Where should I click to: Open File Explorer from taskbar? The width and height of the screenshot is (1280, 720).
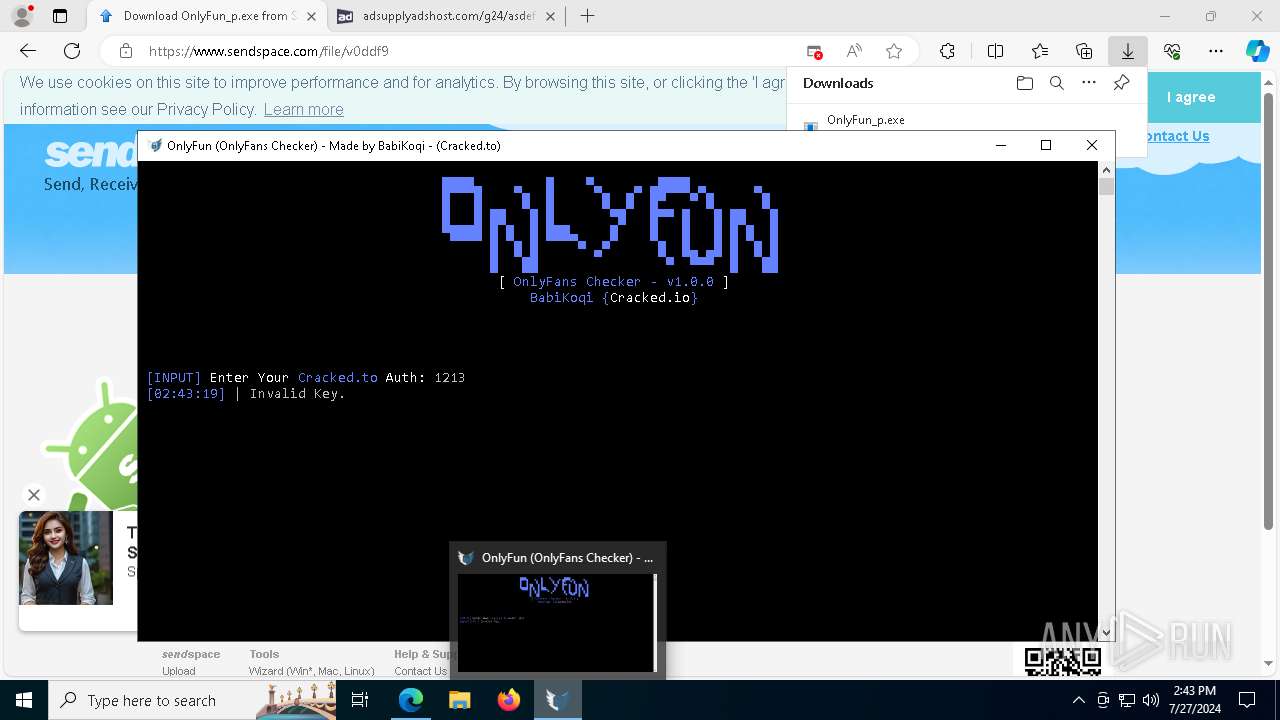click(459, 700)
